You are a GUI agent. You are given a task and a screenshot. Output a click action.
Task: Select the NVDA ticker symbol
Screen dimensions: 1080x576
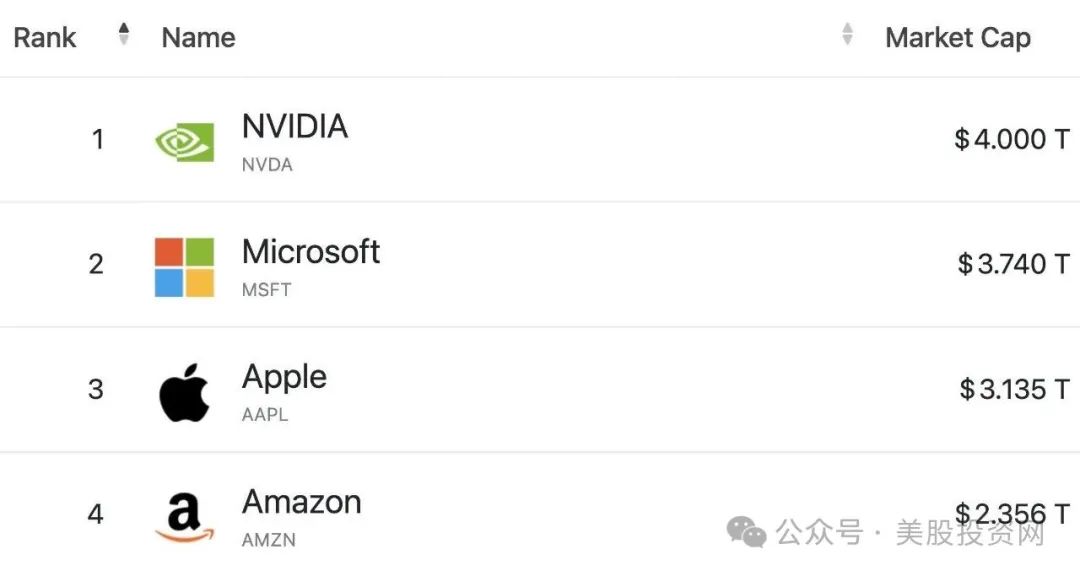tap(267, 165)
